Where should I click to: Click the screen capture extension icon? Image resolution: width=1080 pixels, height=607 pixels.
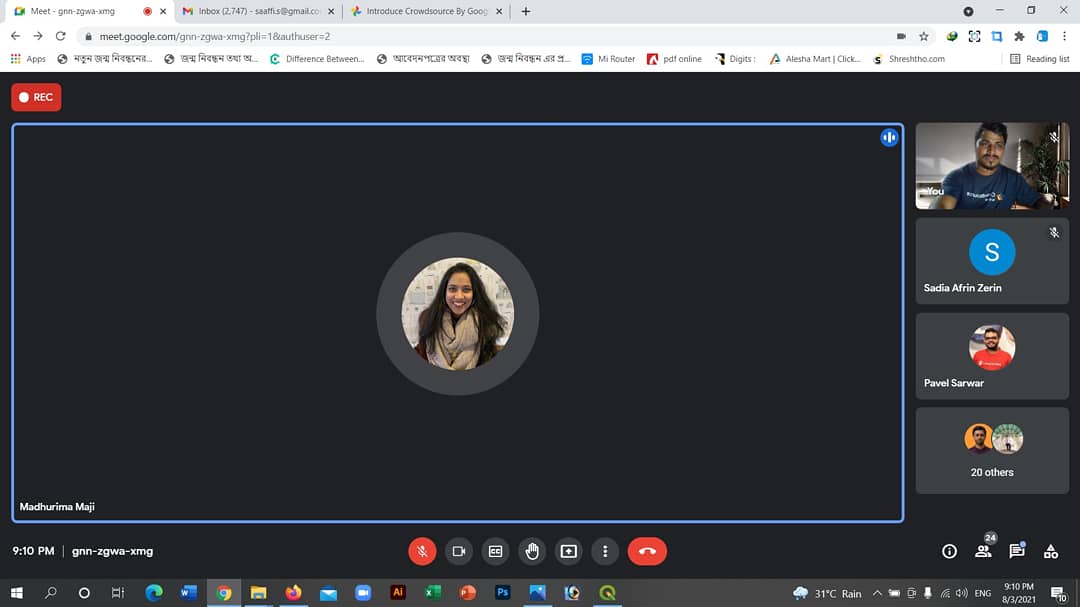point(974,36)
